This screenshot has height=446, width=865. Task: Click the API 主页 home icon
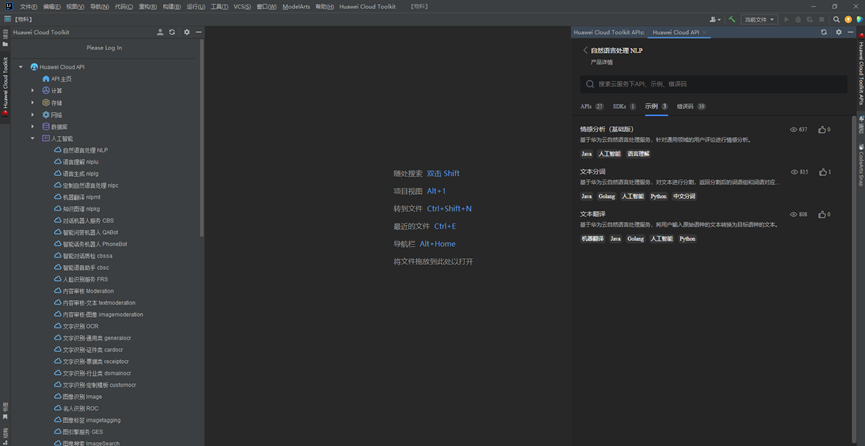click(x=46, y=79)
